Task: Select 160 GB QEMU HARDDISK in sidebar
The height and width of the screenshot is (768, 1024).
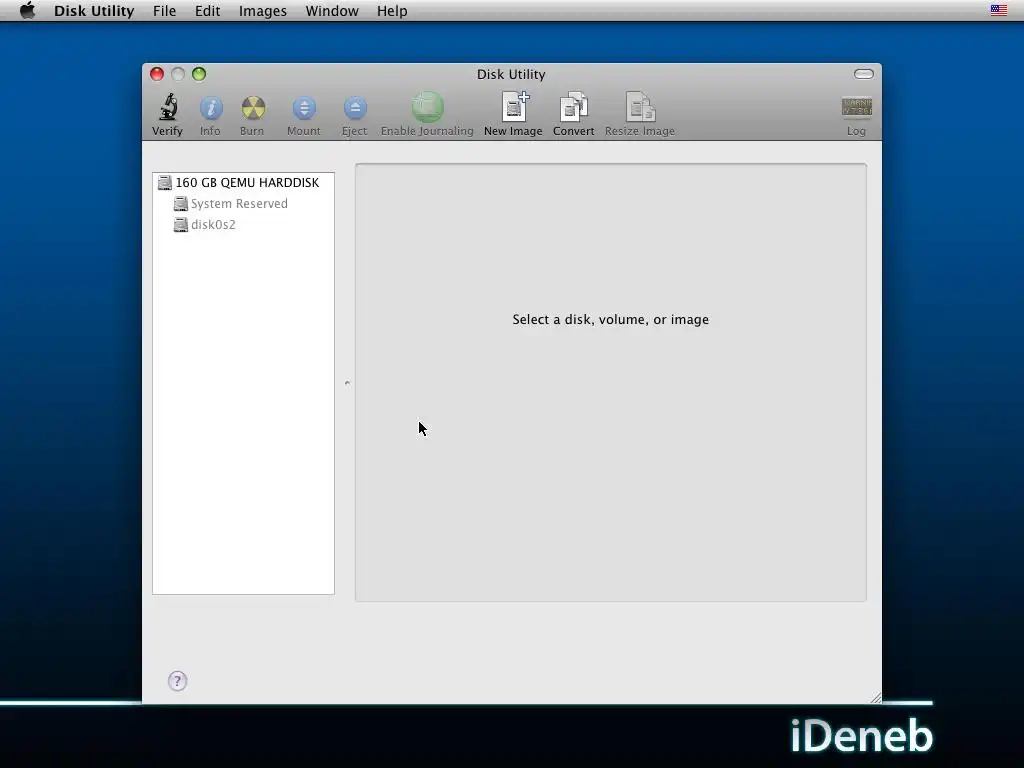Action: pos(243,183)
